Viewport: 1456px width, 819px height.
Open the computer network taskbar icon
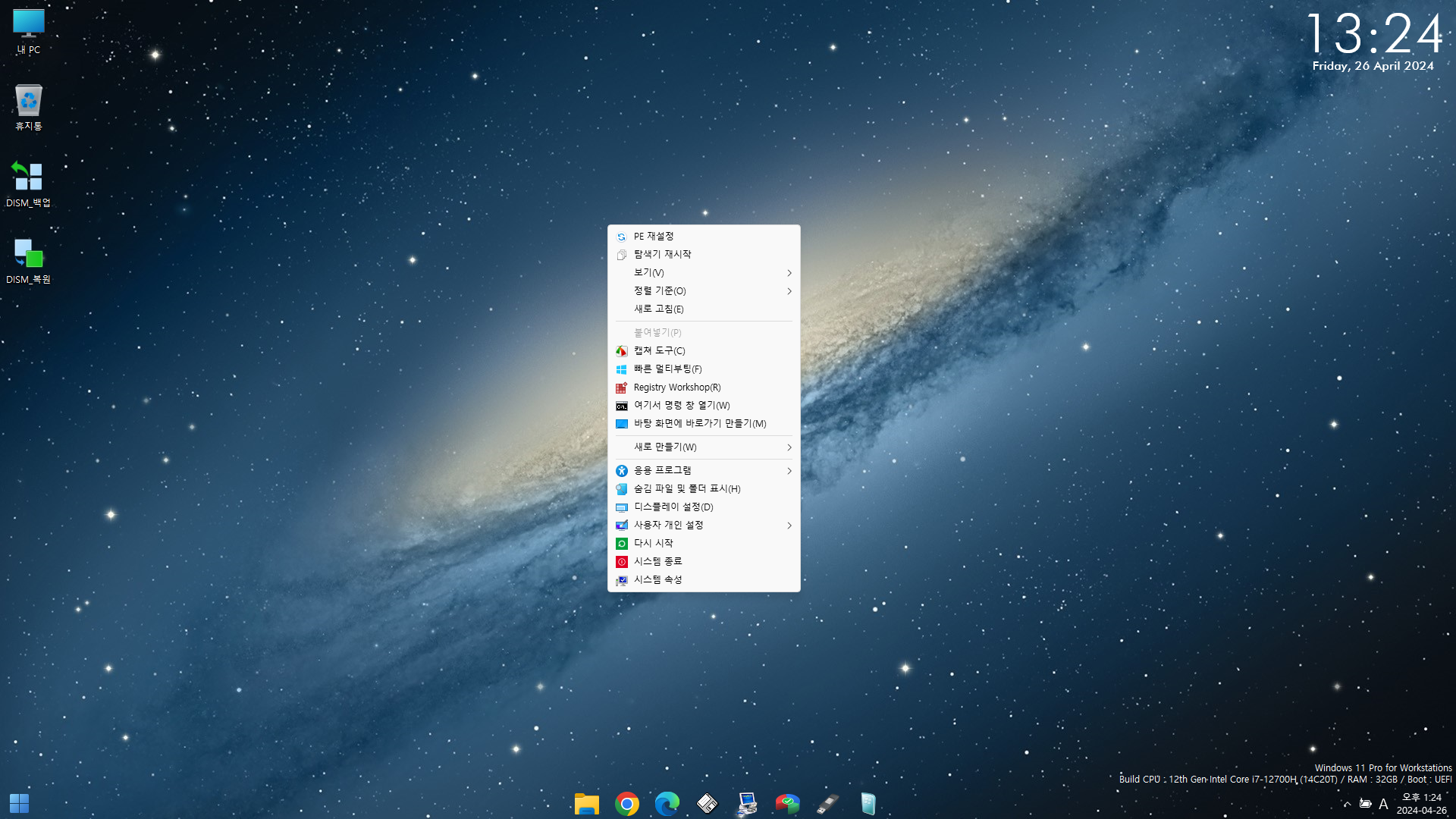[x=748, y=803]
